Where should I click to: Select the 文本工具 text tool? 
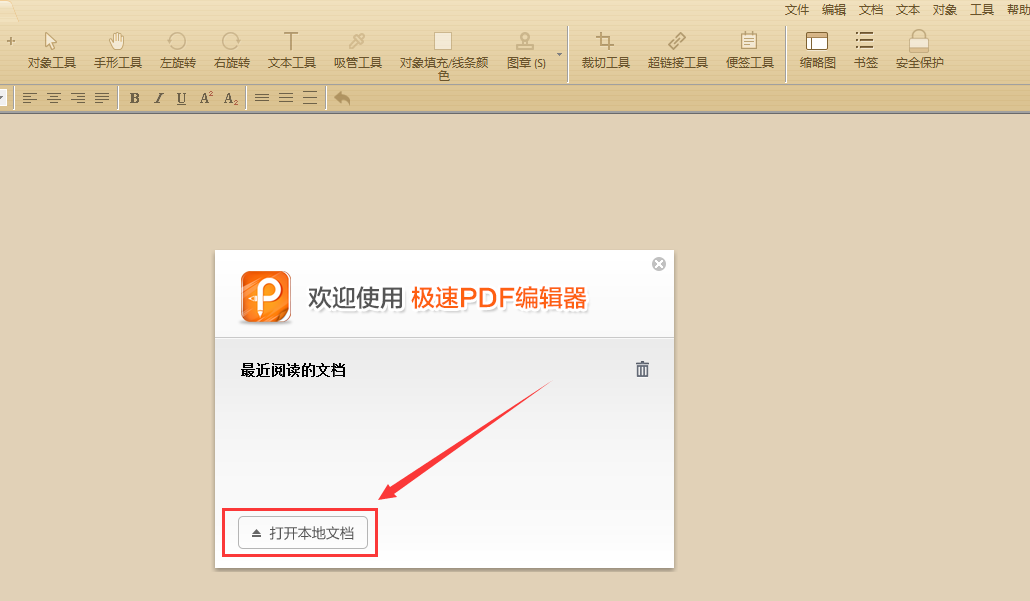(291, 51)
